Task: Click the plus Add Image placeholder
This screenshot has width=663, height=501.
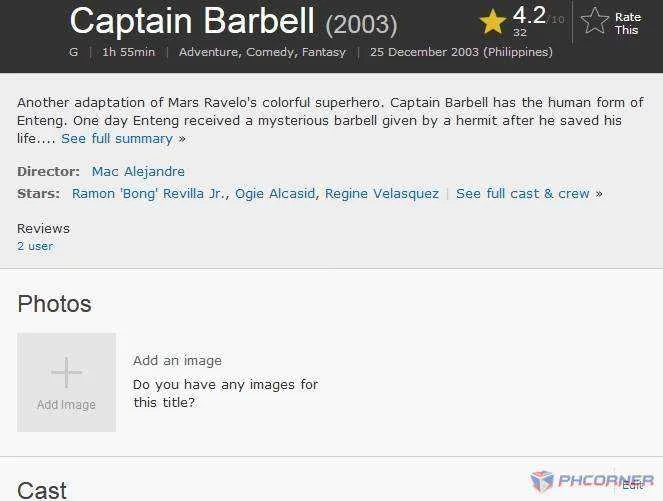Action: click(66, 382)
